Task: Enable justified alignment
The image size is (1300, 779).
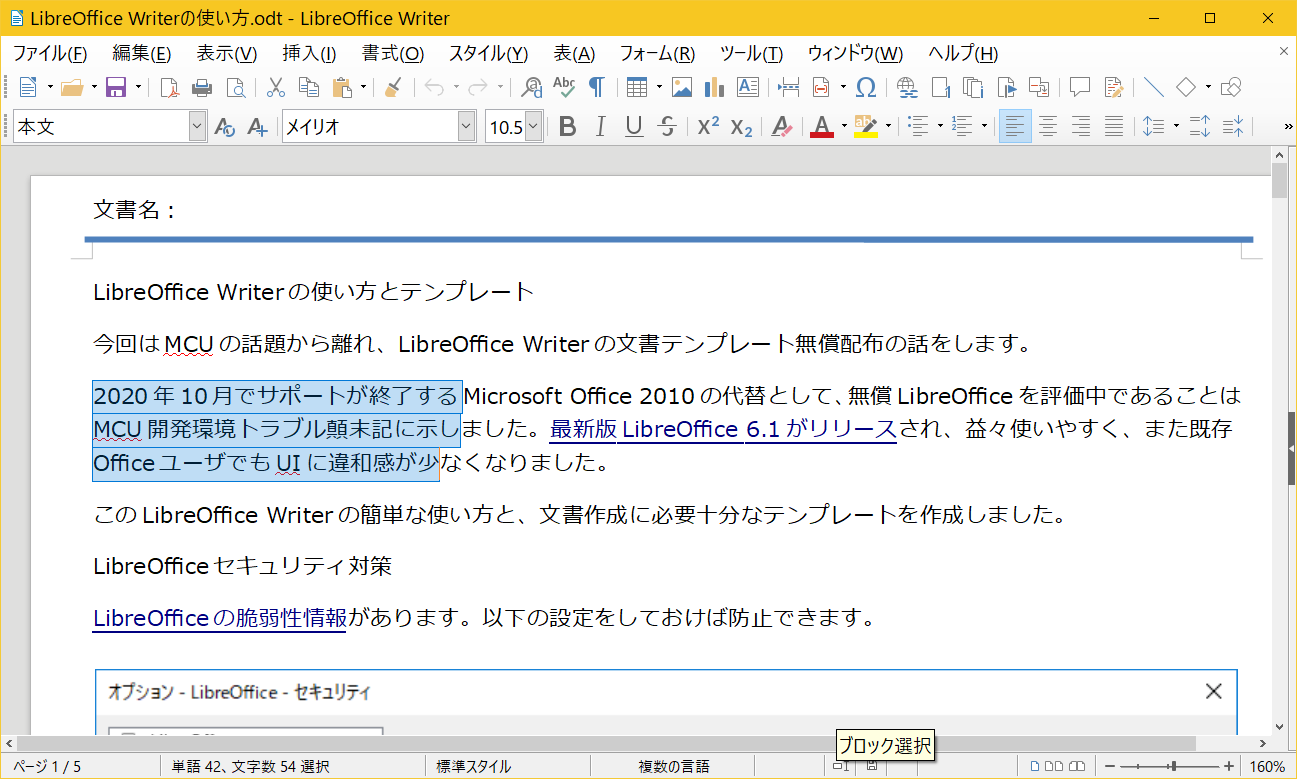Action: (1114, 127)
